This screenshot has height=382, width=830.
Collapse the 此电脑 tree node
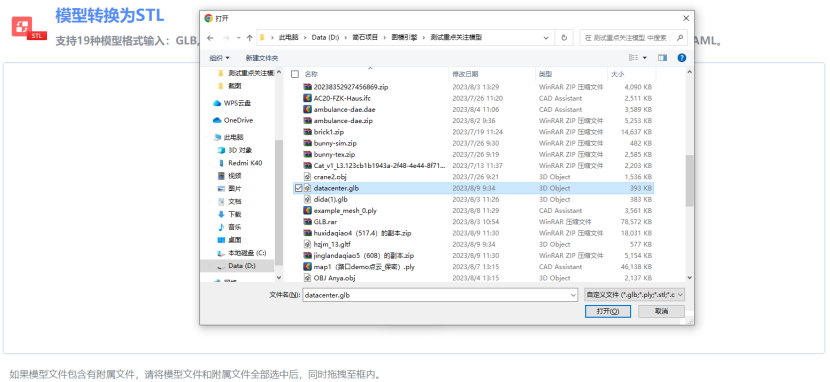(206, 137)
